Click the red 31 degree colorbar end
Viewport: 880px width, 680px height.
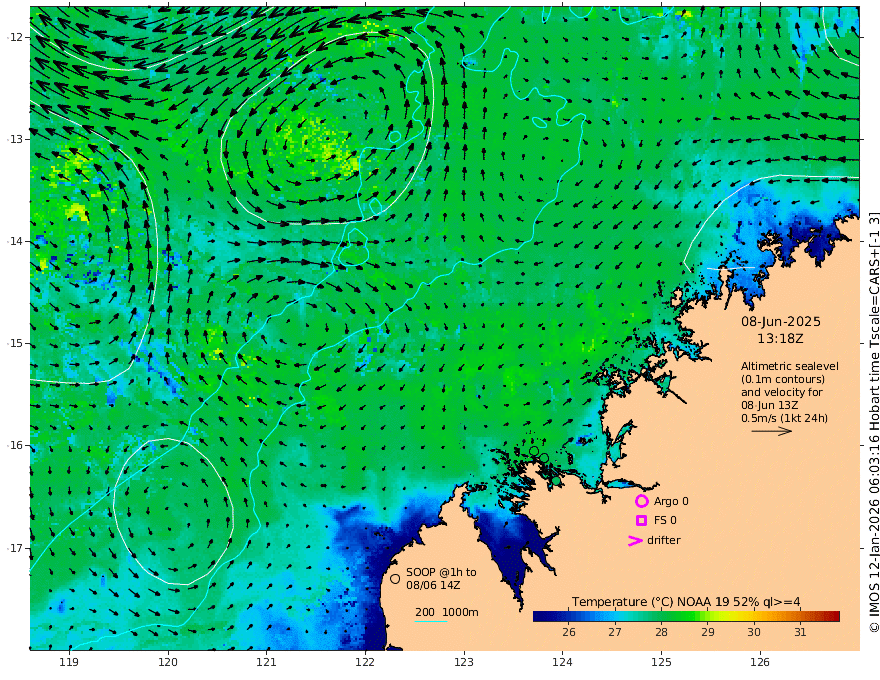835,617
